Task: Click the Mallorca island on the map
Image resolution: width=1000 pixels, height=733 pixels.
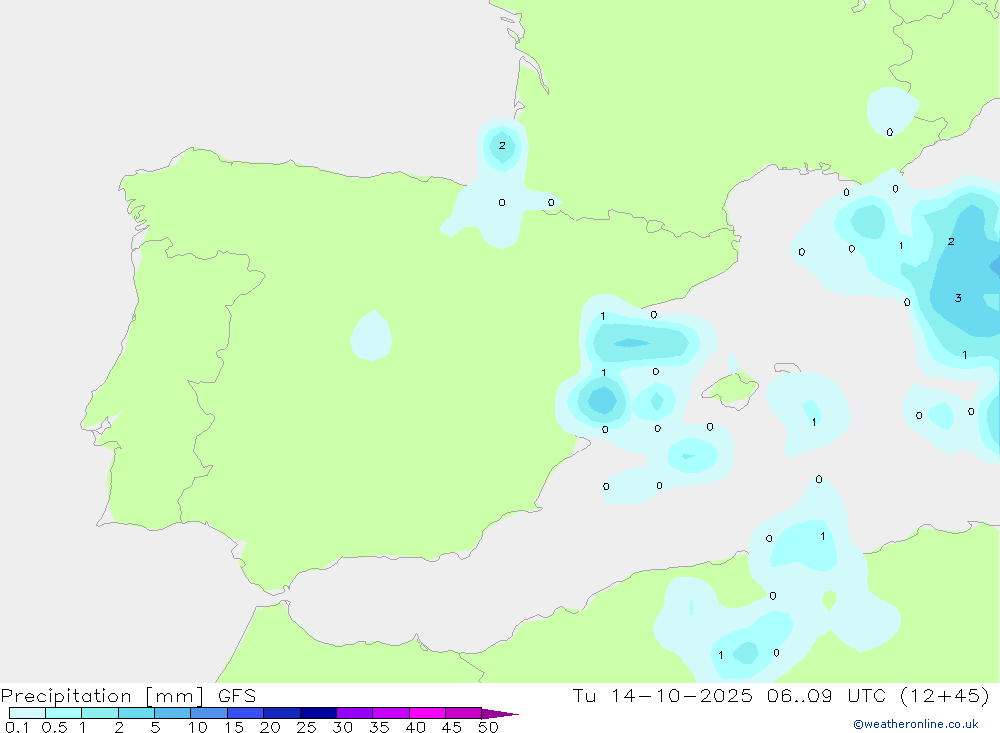Action: 731,388
